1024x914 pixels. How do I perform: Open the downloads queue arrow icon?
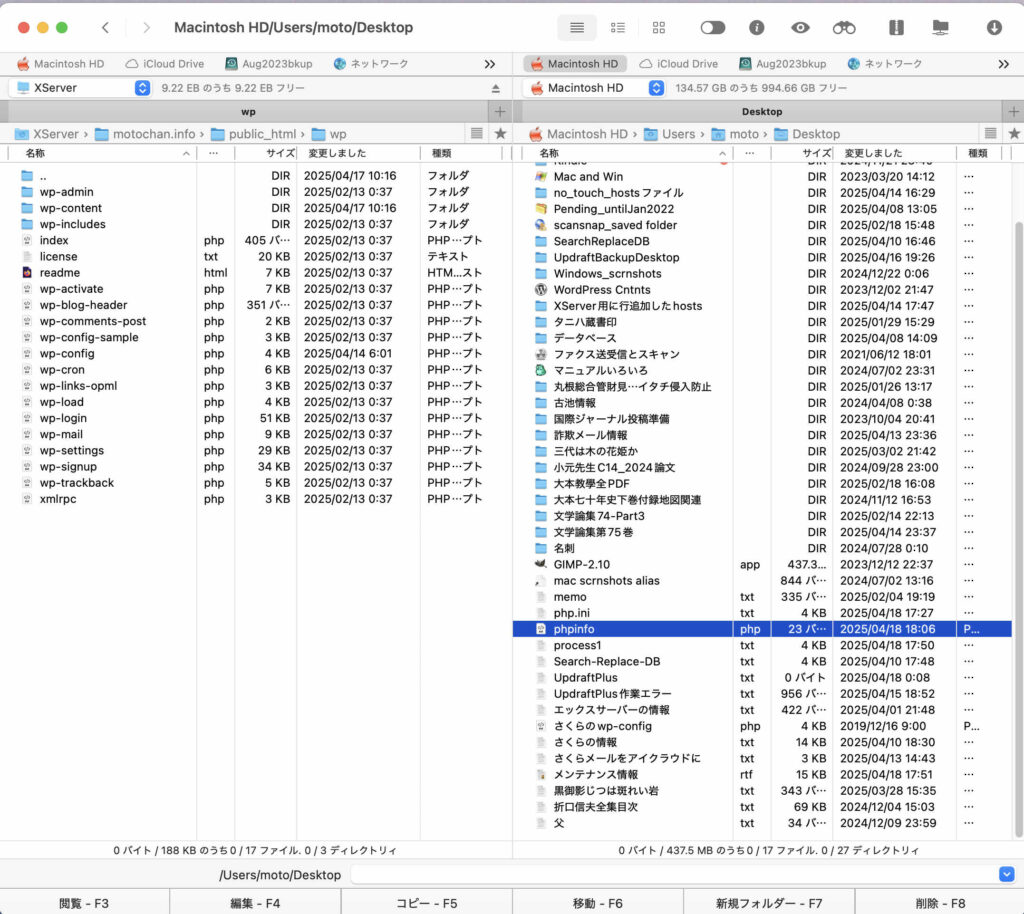click(994, 27)
